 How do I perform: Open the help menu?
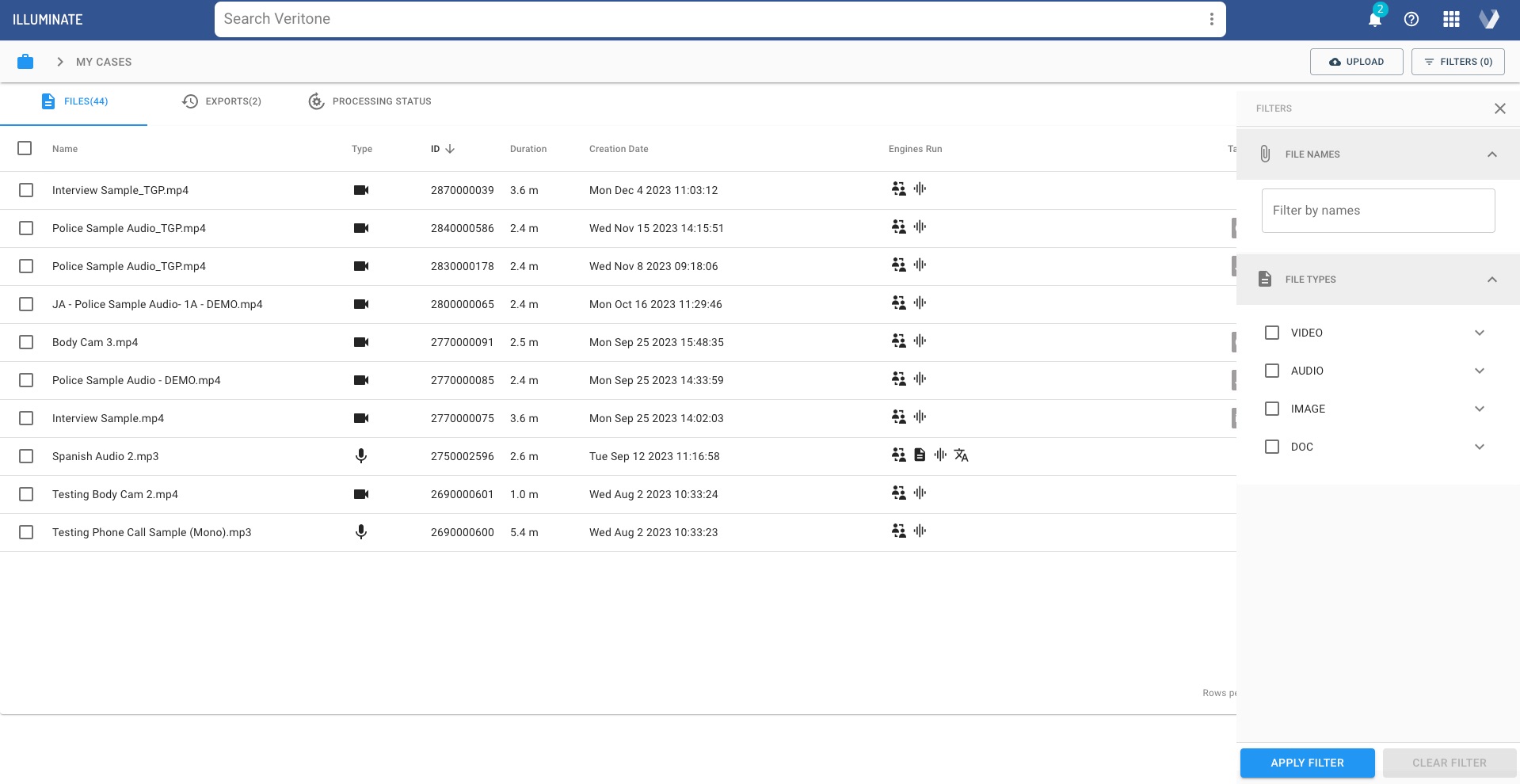pos(1411,19)
